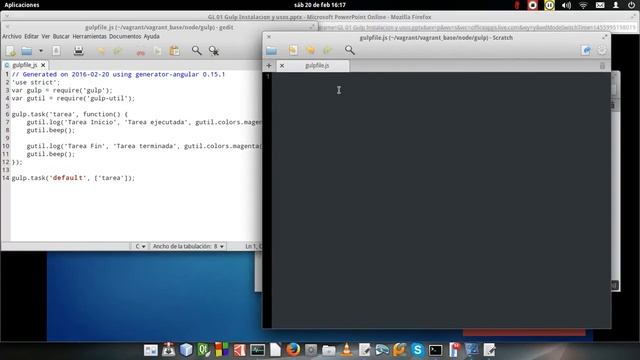
Task: Close the gulpfile.js tab in Scratch
Action: point(282,65)
